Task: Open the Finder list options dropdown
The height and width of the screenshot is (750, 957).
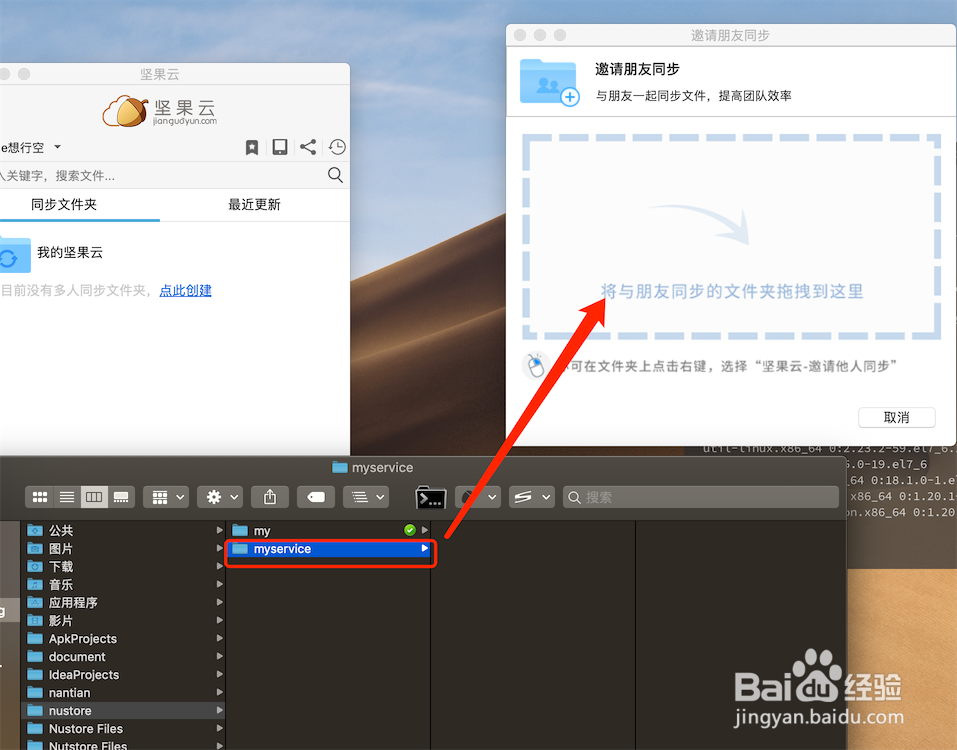Action: [x=366, y=497]
